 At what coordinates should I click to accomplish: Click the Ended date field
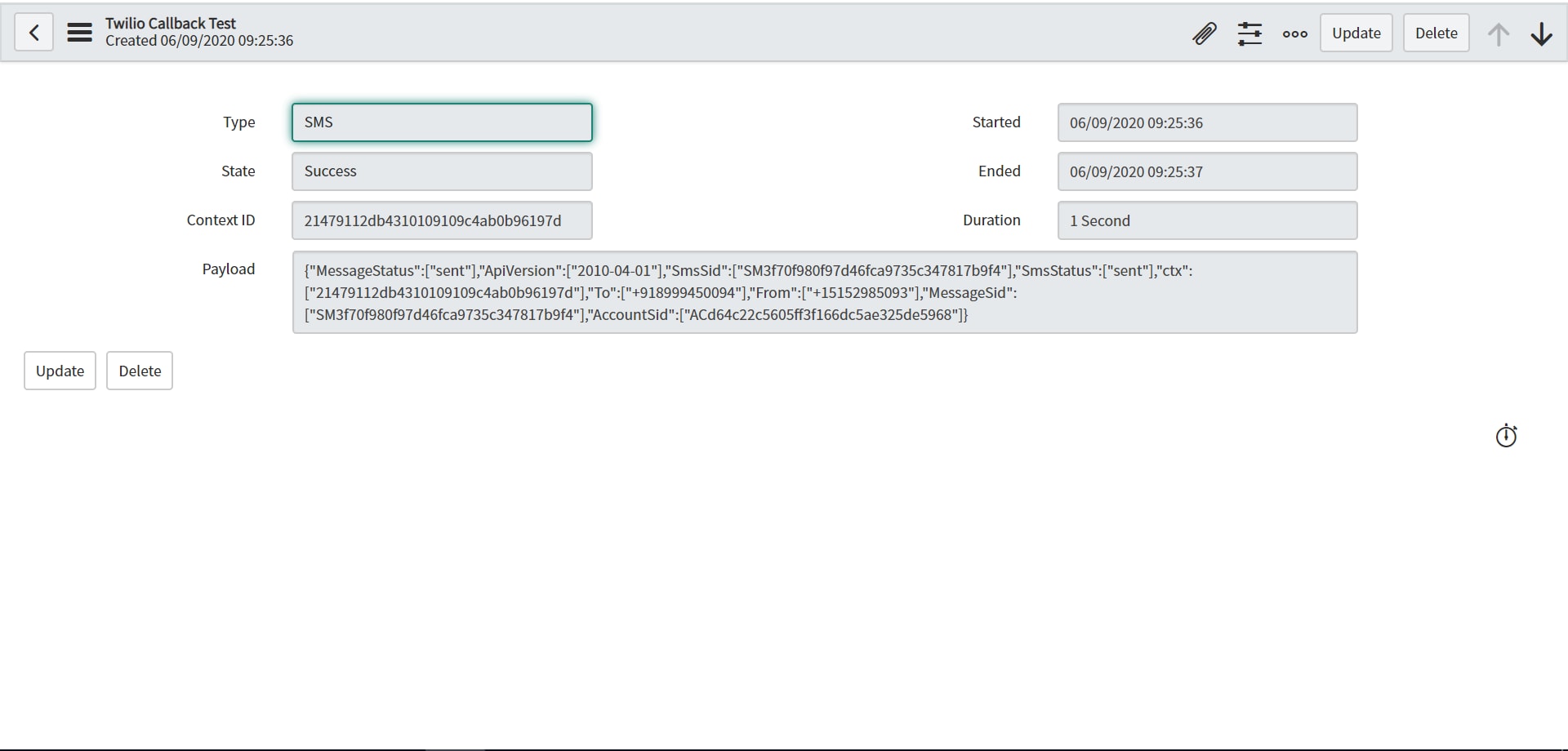coord(1207,171)
